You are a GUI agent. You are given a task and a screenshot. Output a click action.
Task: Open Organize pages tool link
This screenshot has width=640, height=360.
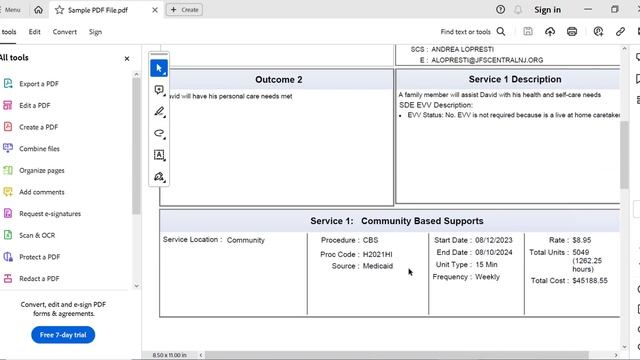(42, 170)
